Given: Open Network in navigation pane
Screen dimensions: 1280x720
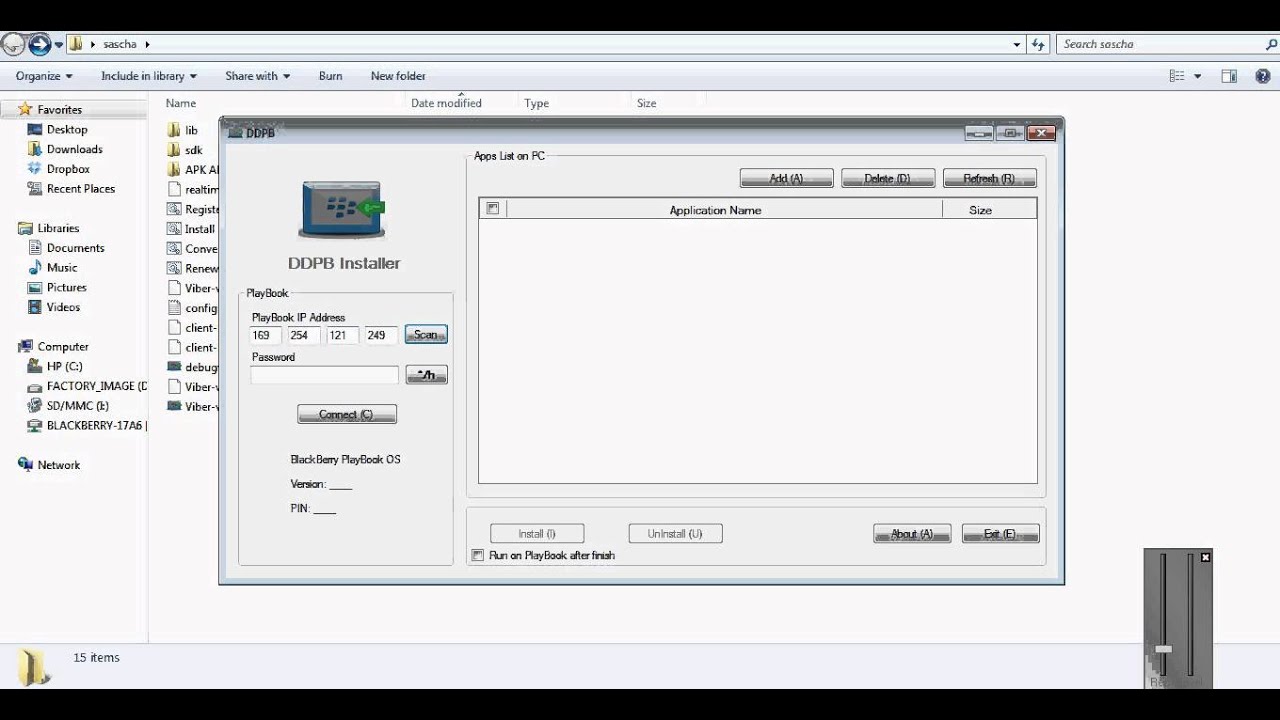Looking at the screenshot, I should pyautogui.click(x=59, y=465).
